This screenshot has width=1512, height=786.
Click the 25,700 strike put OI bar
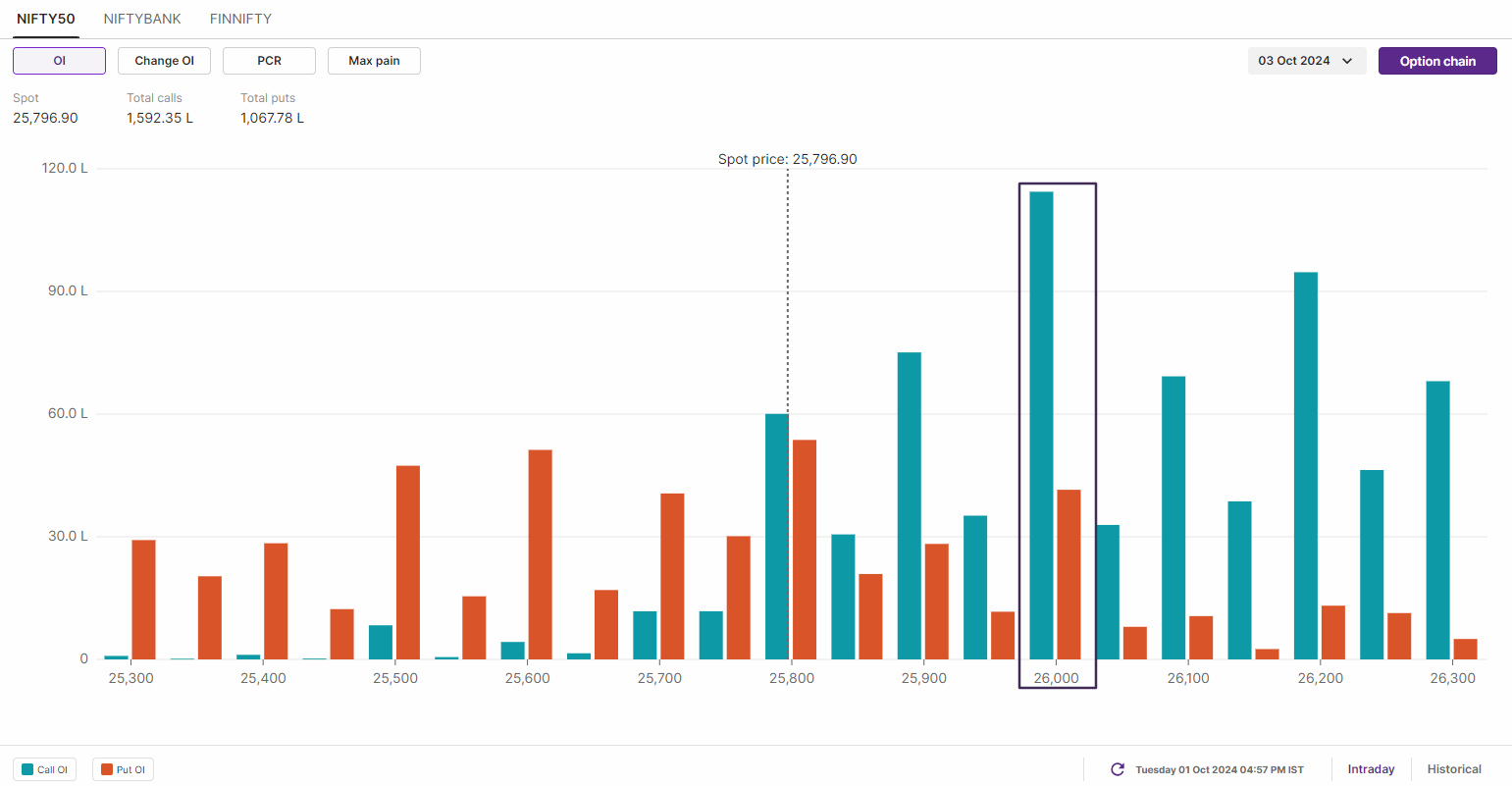[x=672, y=576]
